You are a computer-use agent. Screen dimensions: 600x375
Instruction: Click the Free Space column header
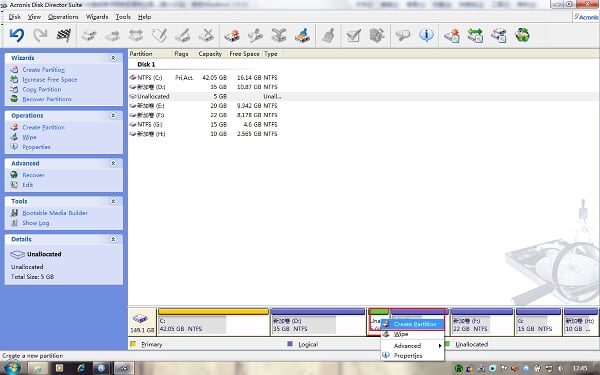pos(245,54)
